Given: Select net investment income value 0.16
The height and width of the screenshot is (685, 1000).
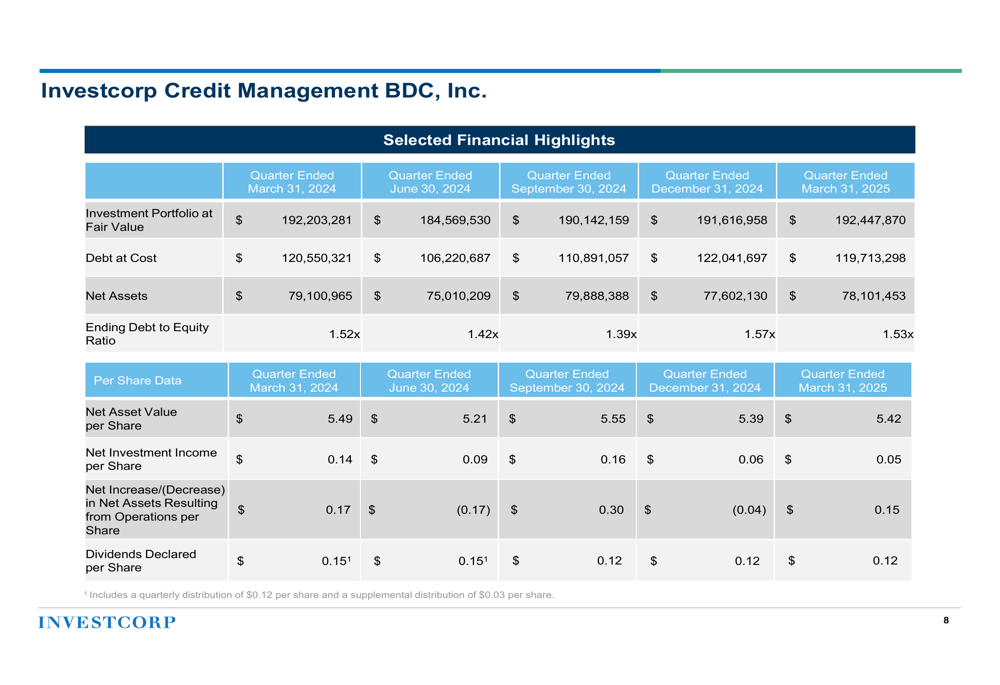Looking at the screenshot, I should click(x=613, y=459).
